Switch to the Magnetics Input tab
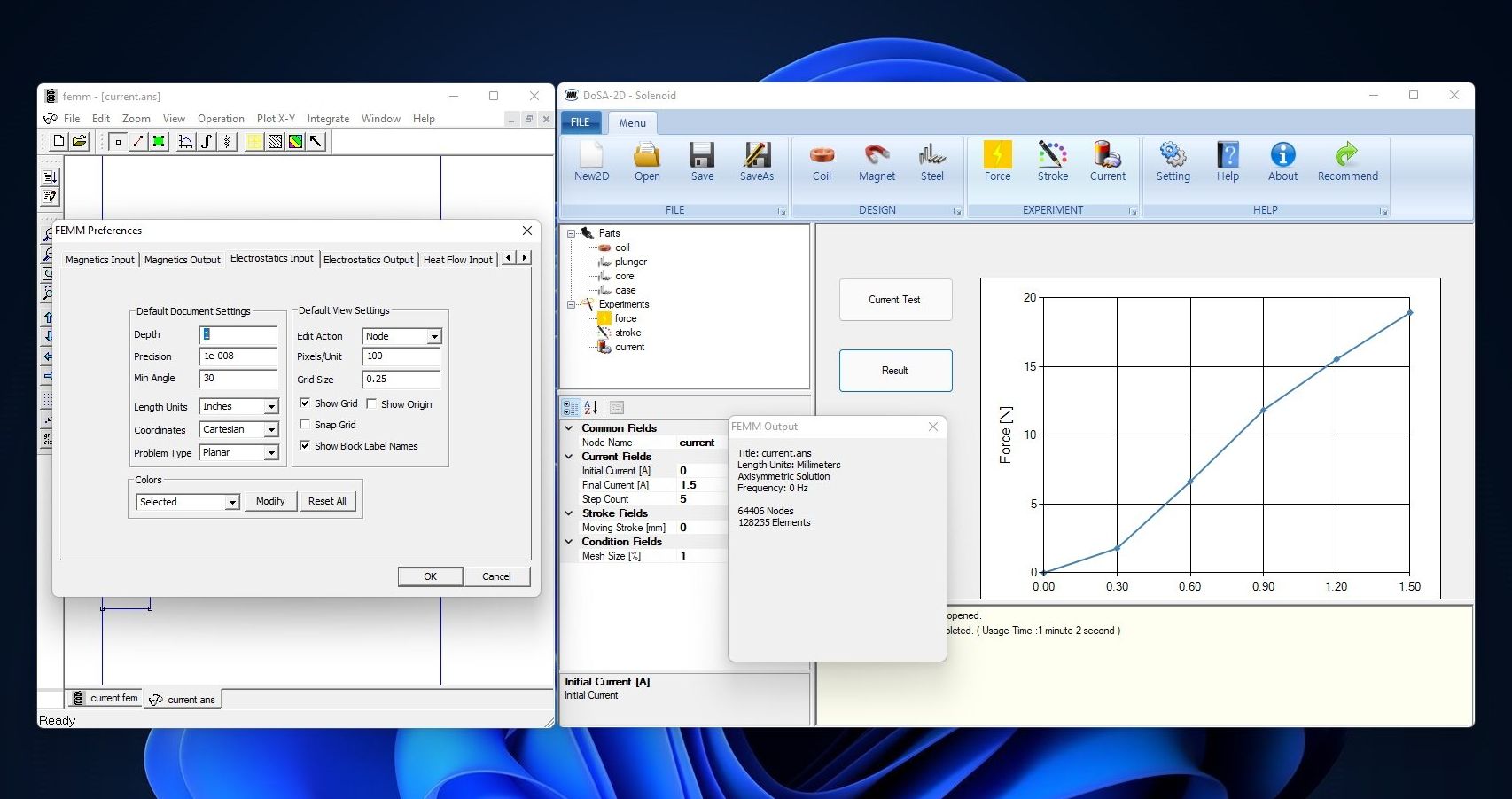This screenshot has height=799, width=1512. (x=100, y=260)
